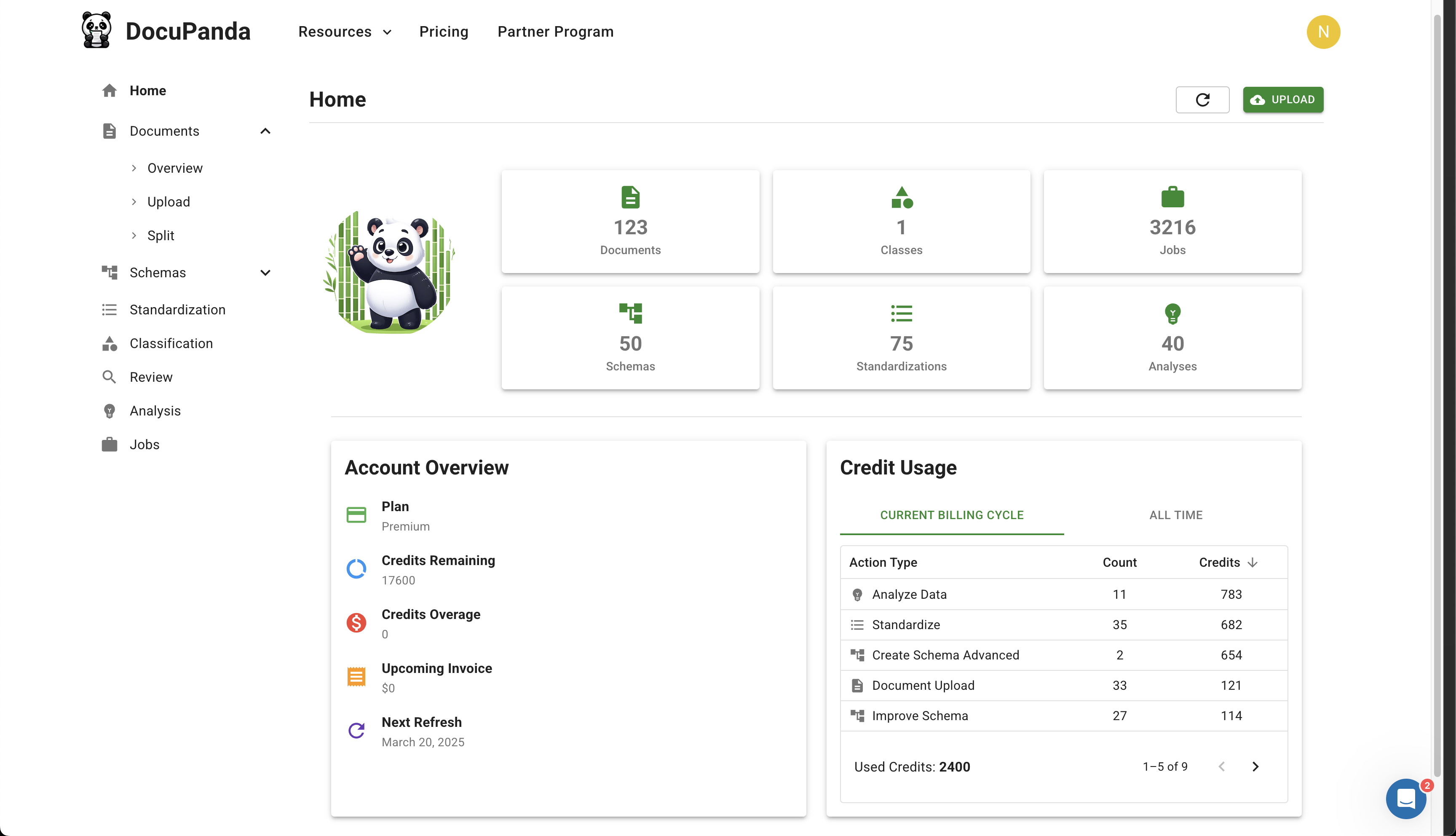Click the Review magnifier icon in sidebar
The height and width of the screenshot is (836, 1456).
[109, 377]
